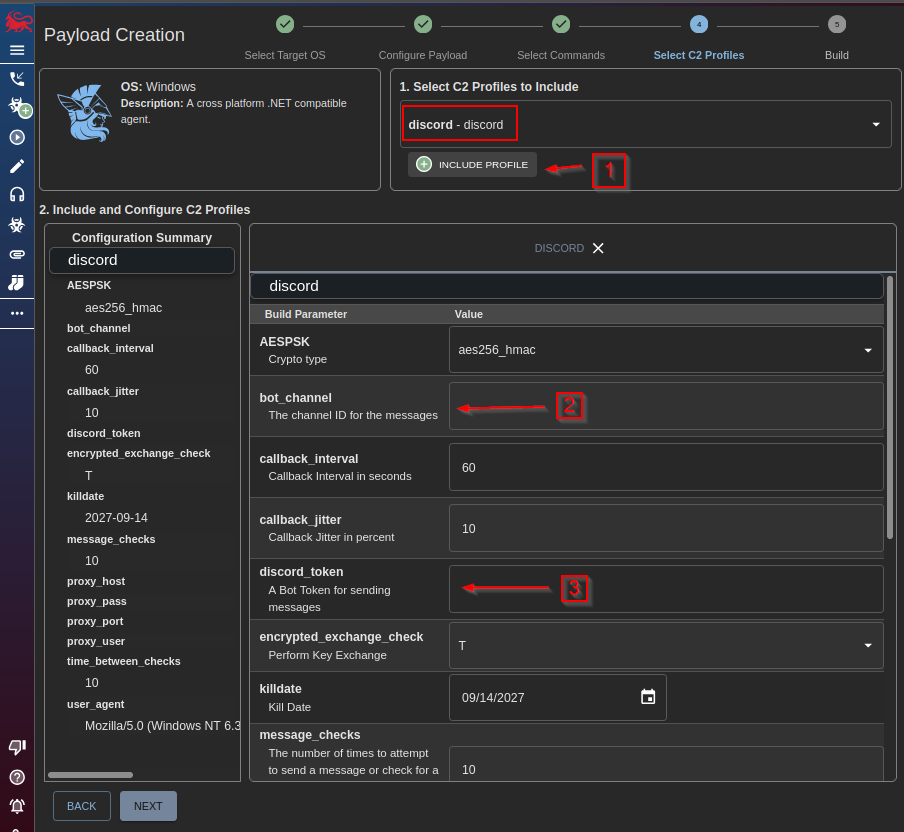Click the Select Commands step label
904x832 pixels.
click(x=561, y=55)
